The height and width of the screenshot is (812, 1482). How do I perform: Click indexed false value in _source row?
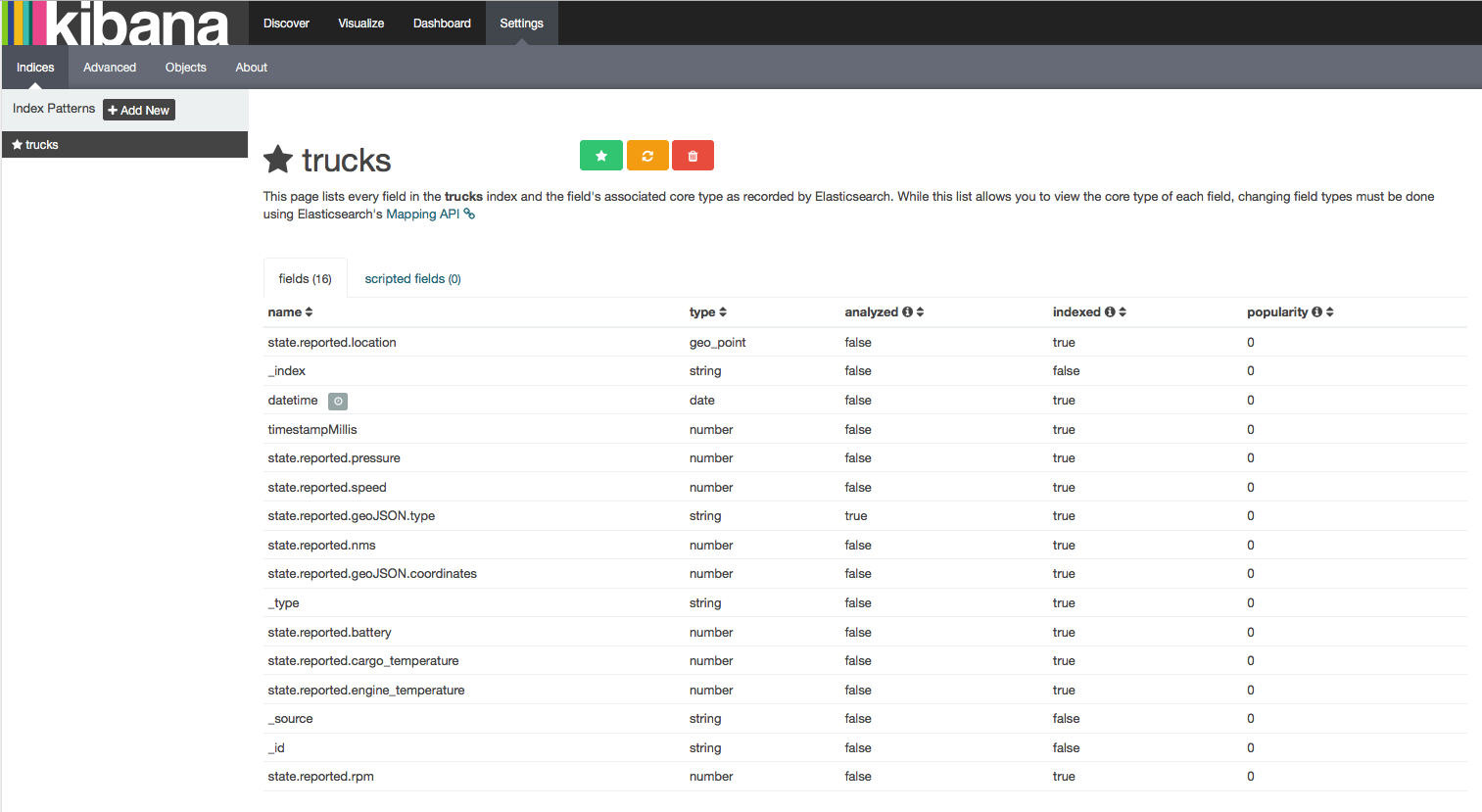click(x=1067, y=719)
